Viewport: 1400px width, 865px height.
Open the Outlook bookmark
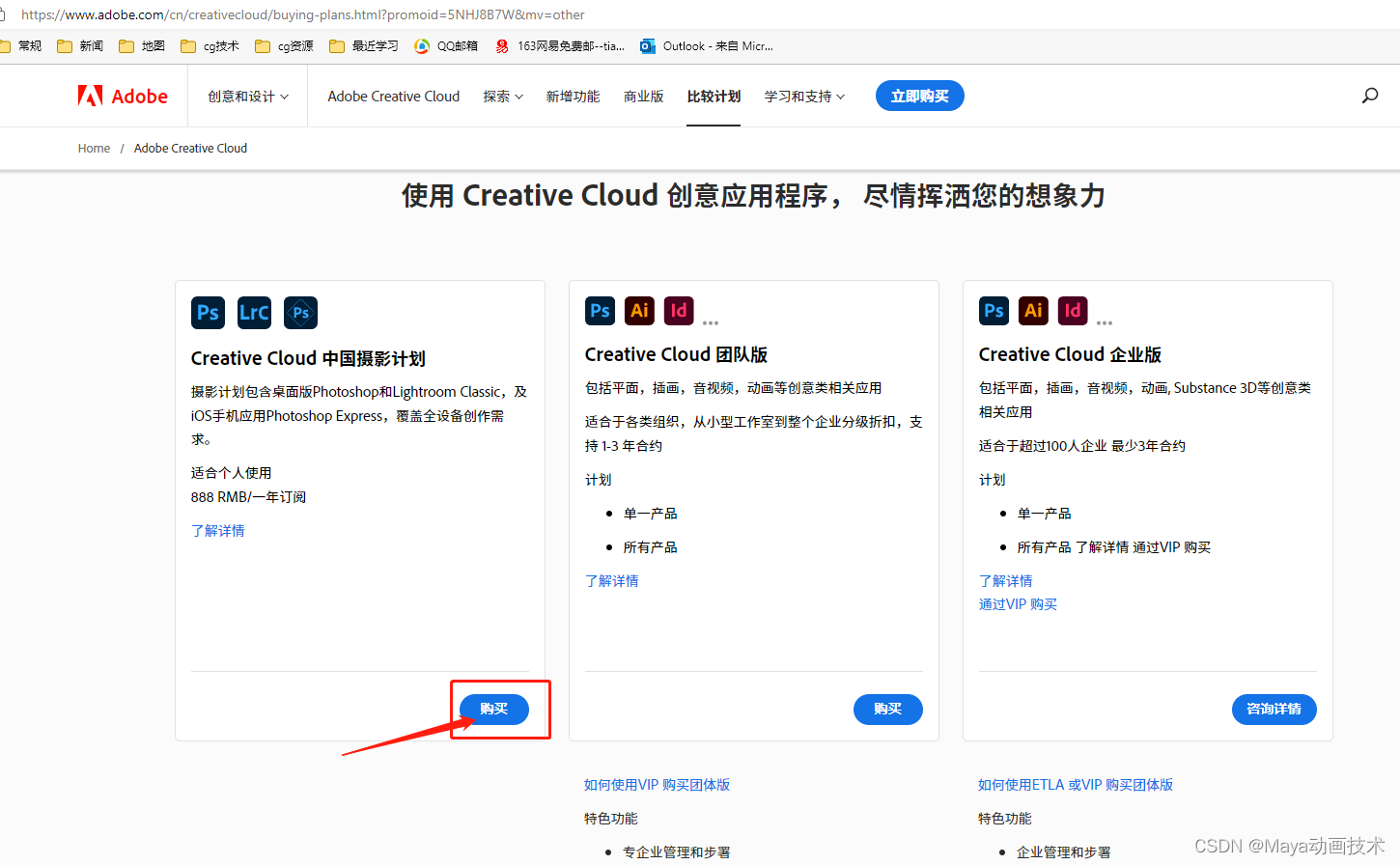point(707,46)
